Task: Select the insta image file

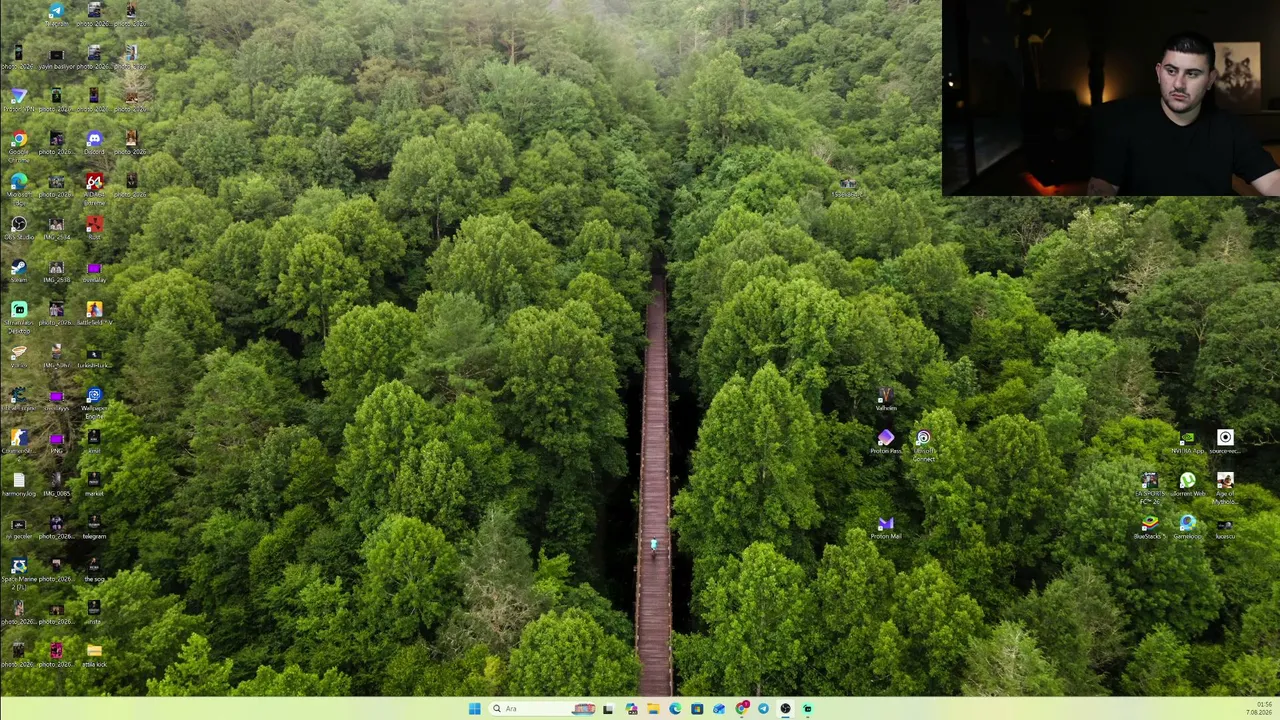Action: pyautogui.click(x=94, y=613)
